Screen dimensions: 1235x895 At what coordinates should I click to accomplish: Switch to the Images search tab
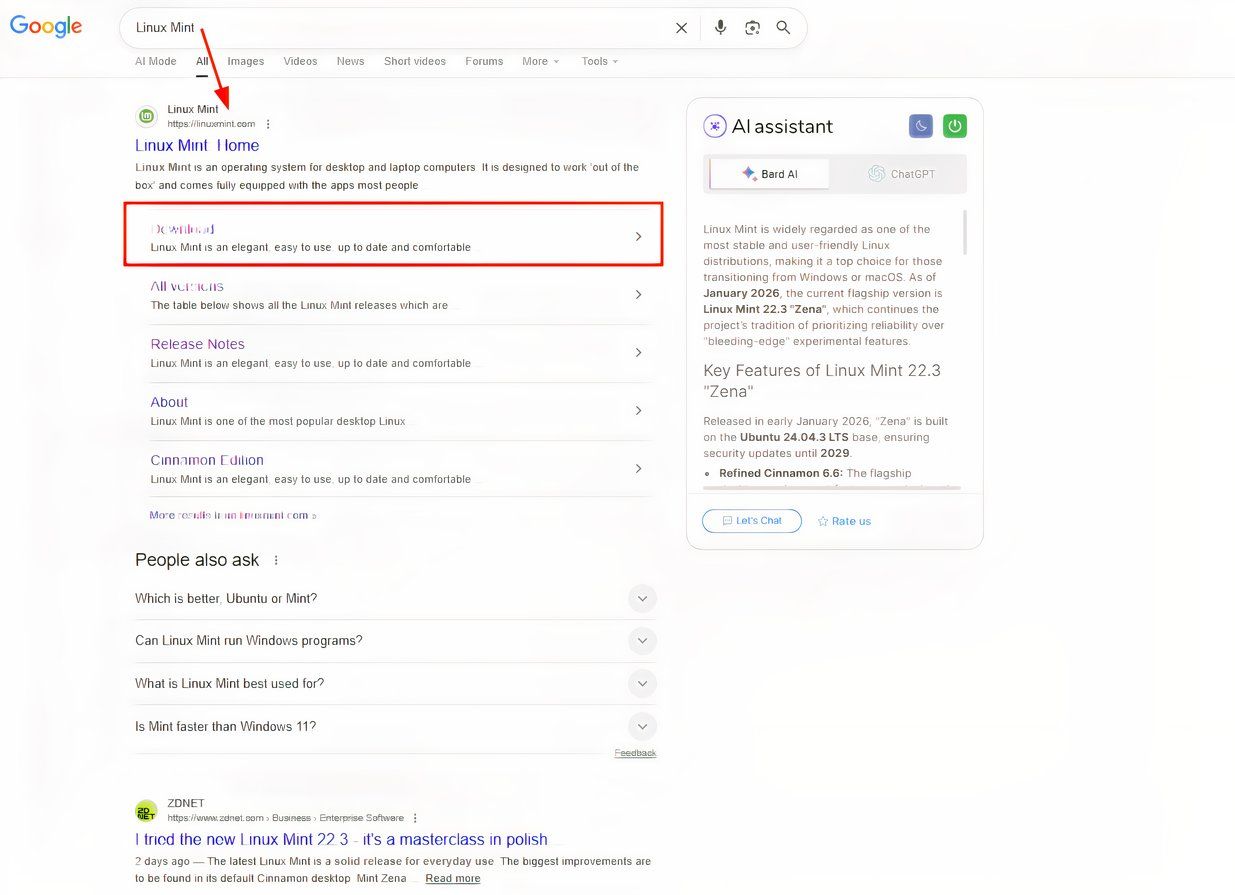tap(246, 61)
